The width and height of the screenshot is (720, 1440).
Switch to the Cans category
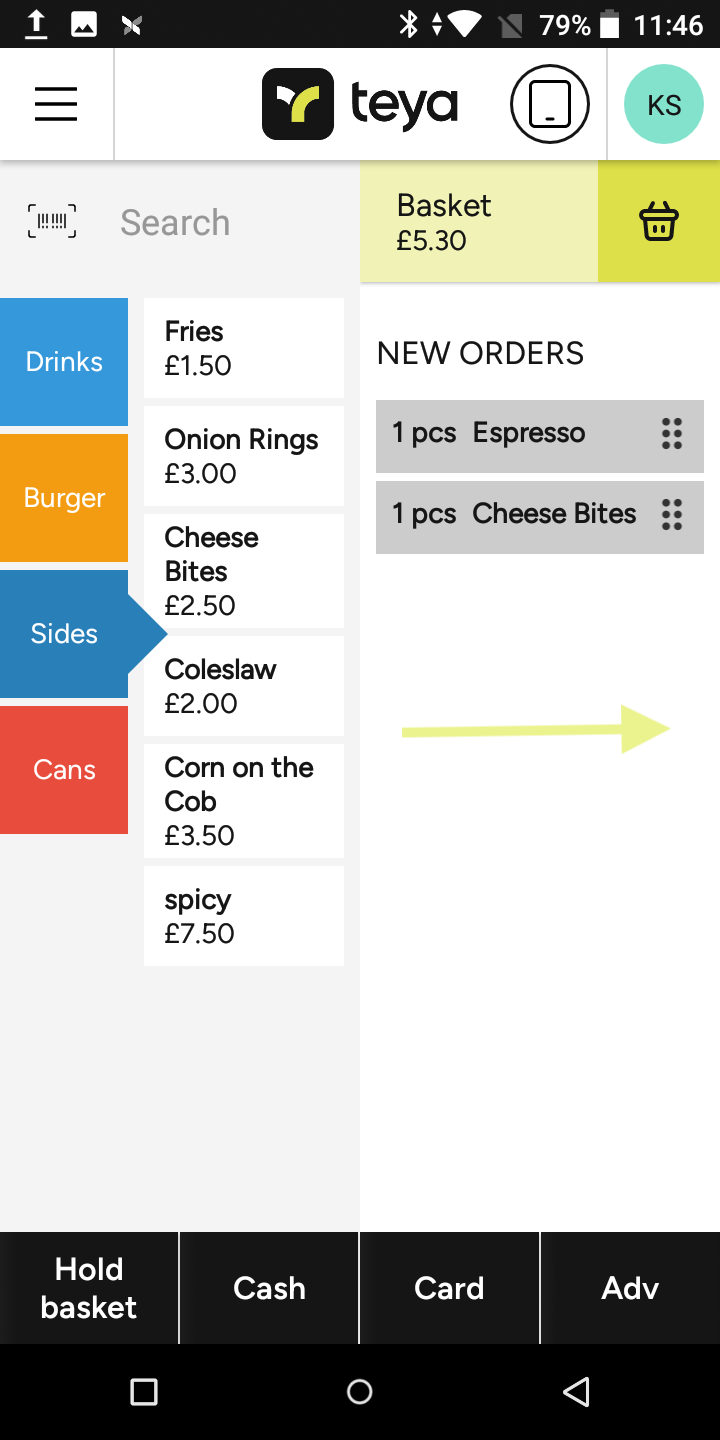tap(64, 770)
